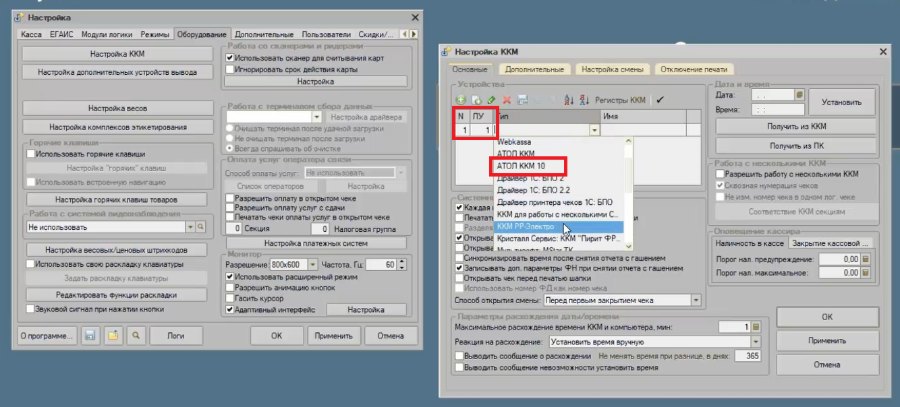Open the Тип combo arrow in the device row
The image size is (900, 407).
click(x=594, y=130)
